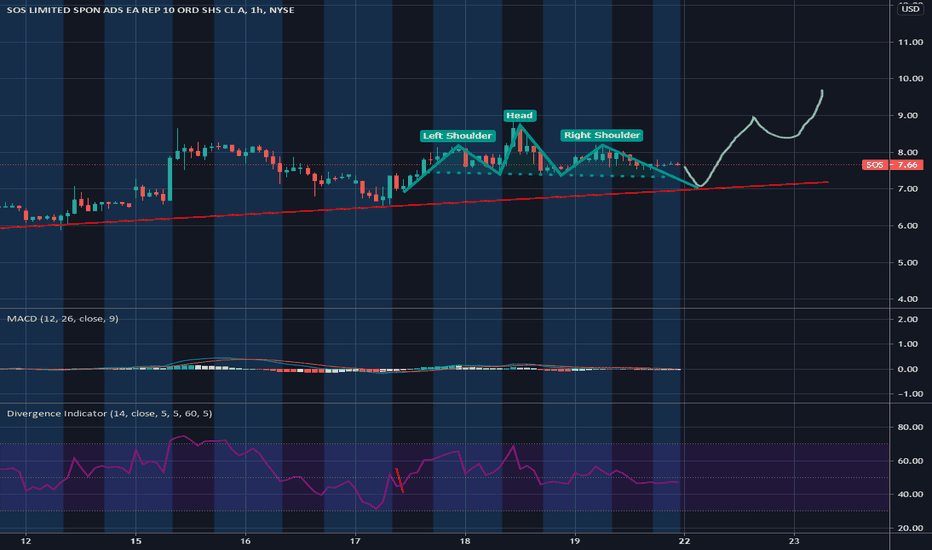Click the MACD "0.00" axis label
This screenshot has width=932, height=550.
pyautogui.click(x=910, y=369)
